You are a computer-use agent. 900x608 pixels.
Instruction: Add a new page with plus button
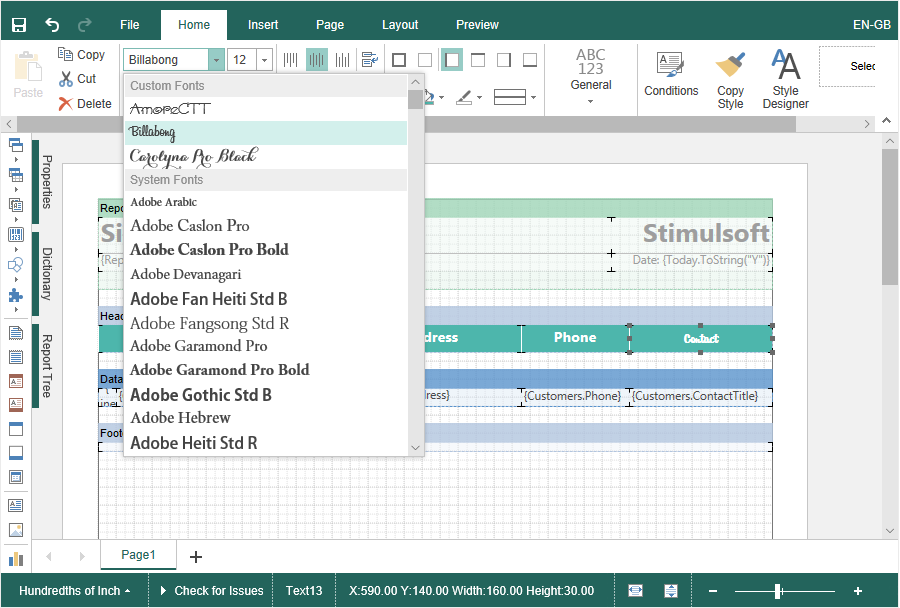(196, 556)
